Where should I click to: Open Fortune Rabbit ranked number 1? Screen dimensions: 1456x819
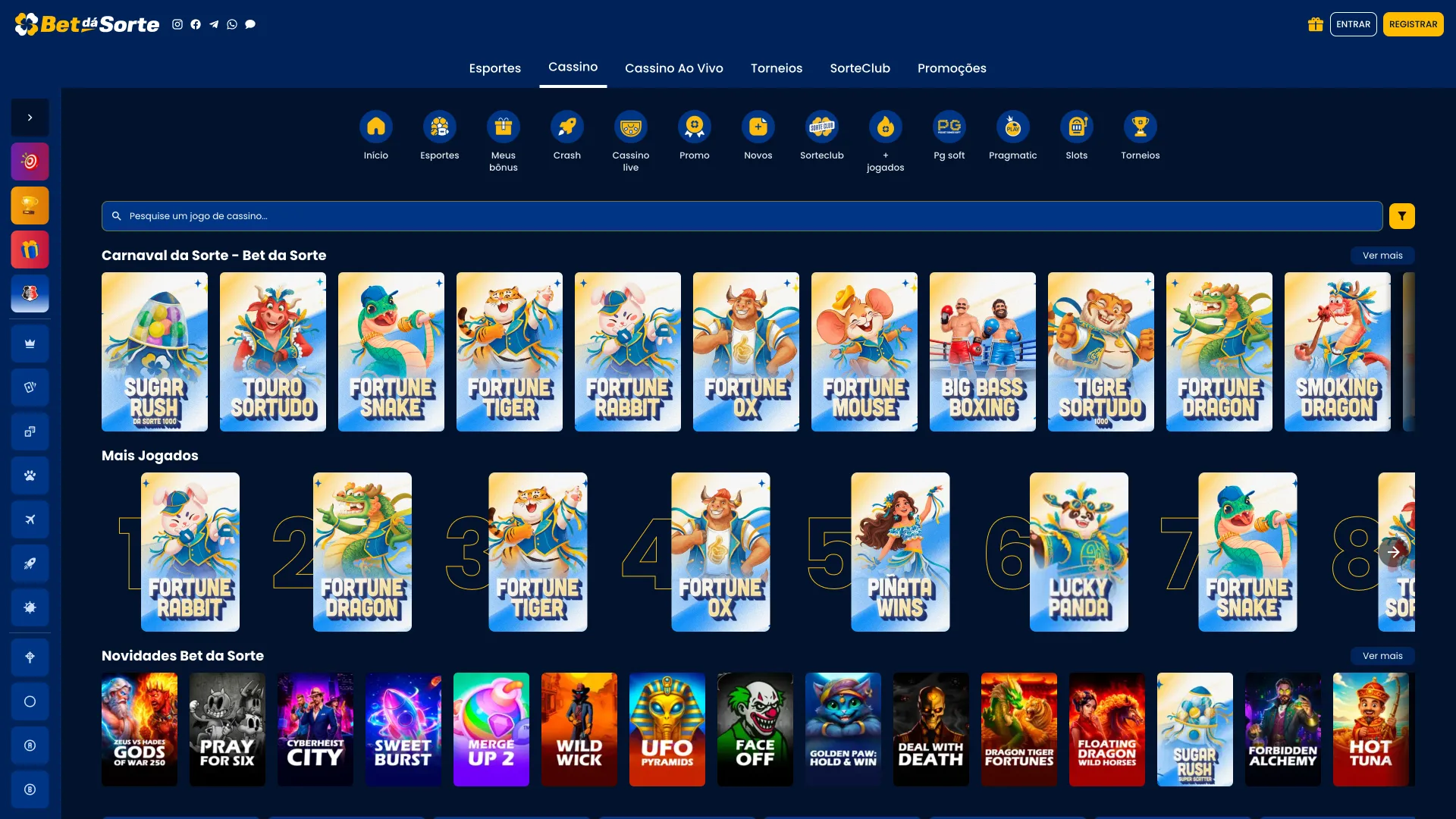coord(190,552)
